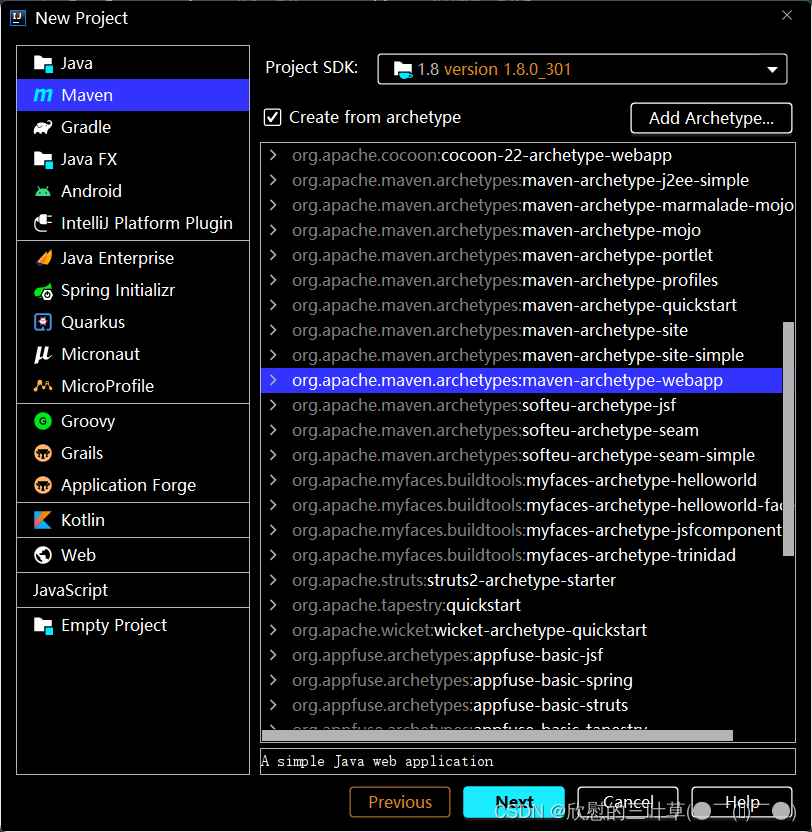Viewport: 812px width, 832px height.
Task: Click the SDK folder icon in Project SDK field
Action: (403, 70)
